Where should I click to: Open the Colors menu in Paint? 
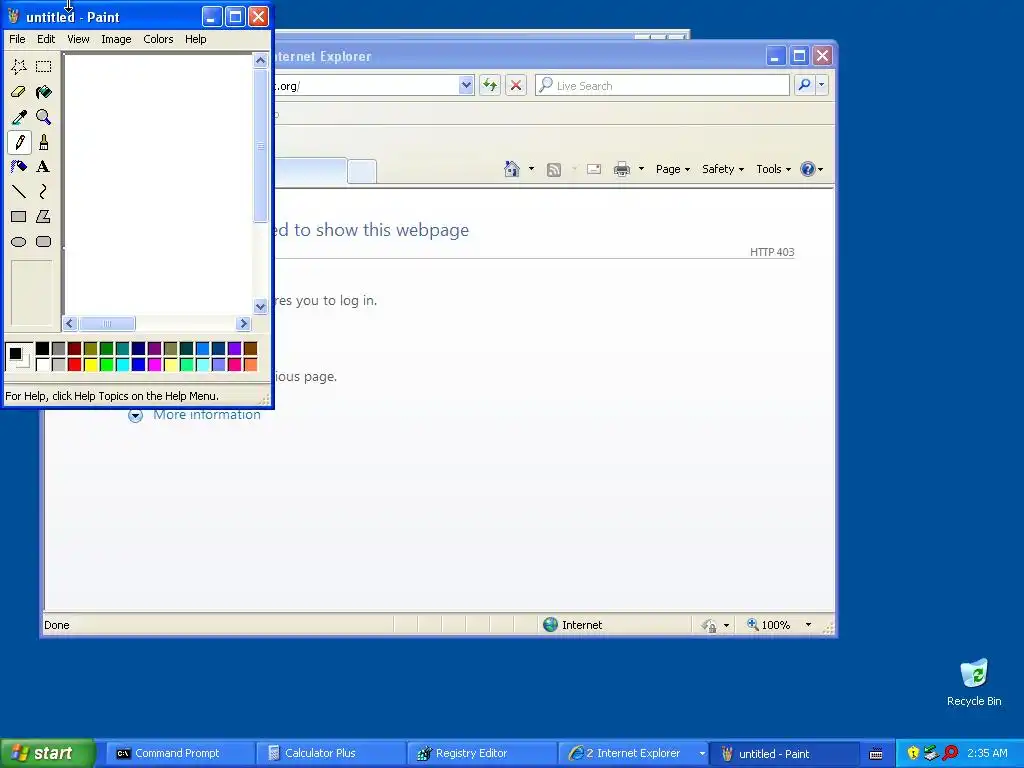(158, 39)
